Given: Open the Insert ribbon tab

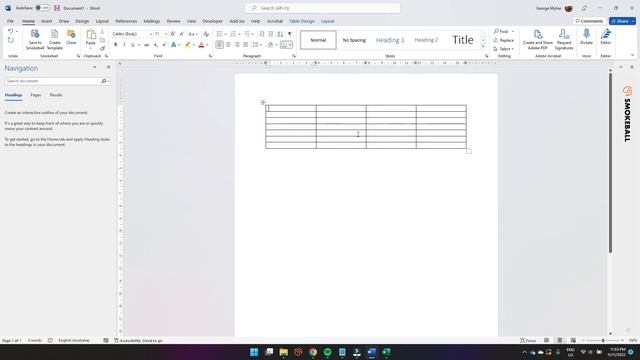Looking at the screenshot, I should coord(47,21).
